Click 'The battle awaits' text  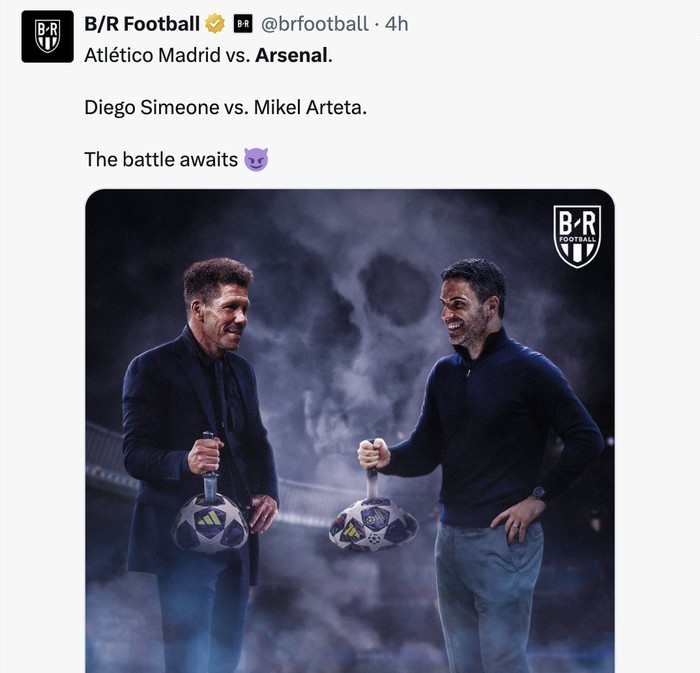160,159
